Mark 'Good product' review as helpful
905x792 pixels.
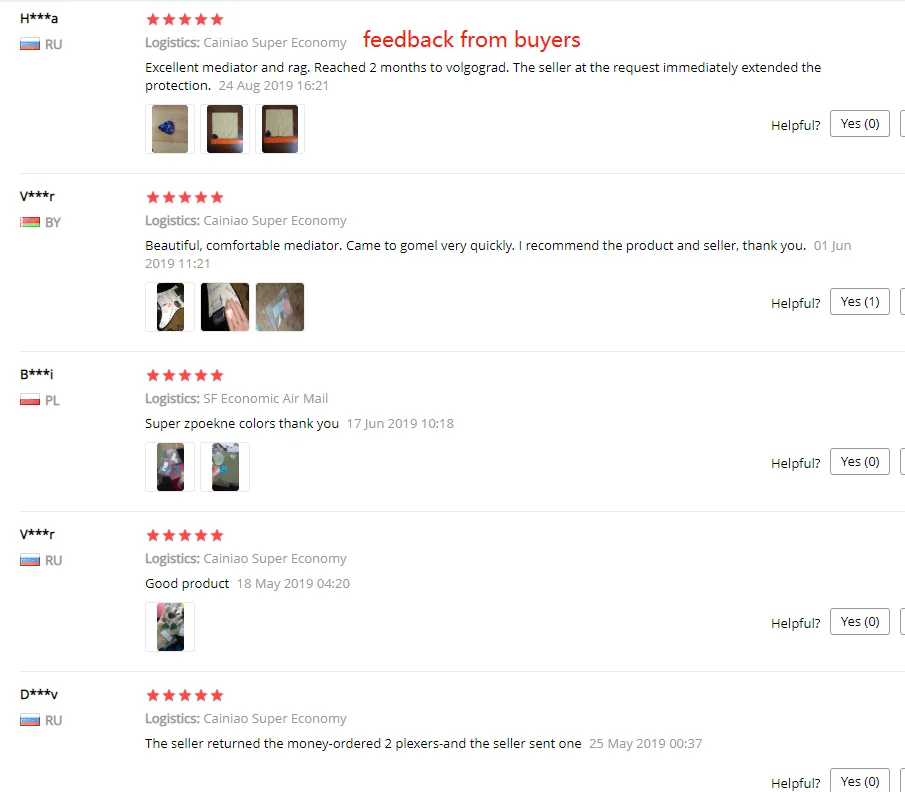click(859, 621)
